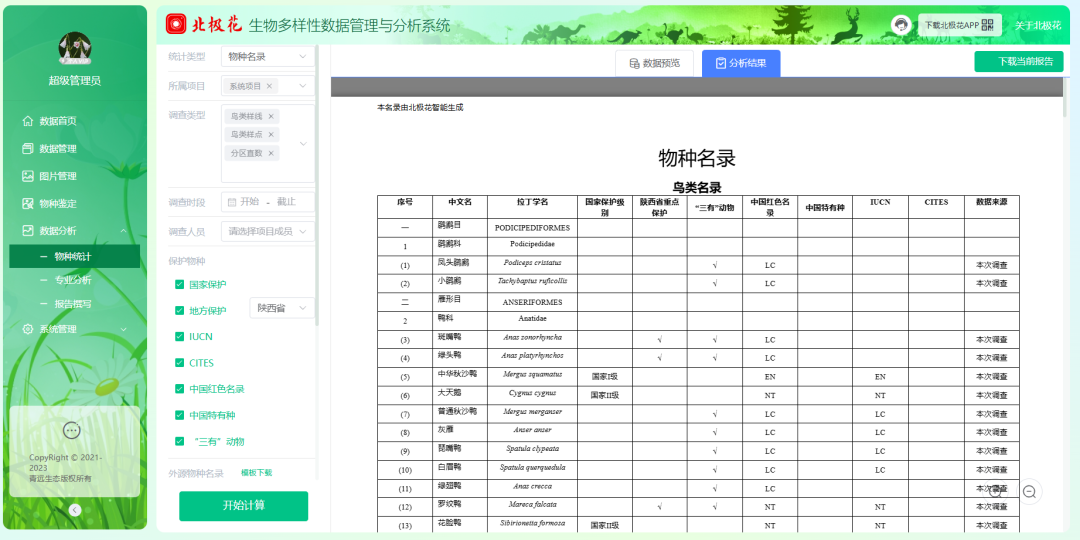The height and width of the screenshot is (540, 1080).
Task: Click the 数据管理 sidebar icon
Action: tap(28, 148)
